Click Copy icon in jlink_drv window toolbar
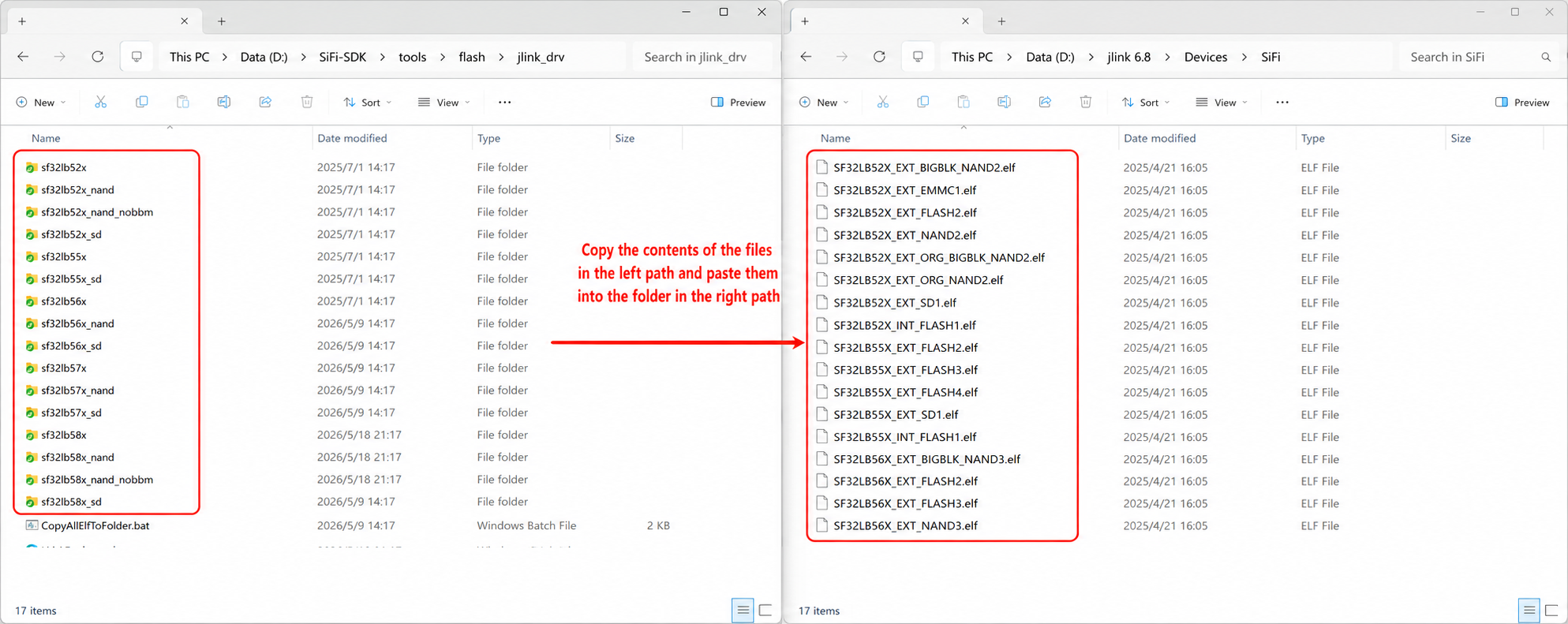The width and height of the screenshot is (1568, 624). 141,102
